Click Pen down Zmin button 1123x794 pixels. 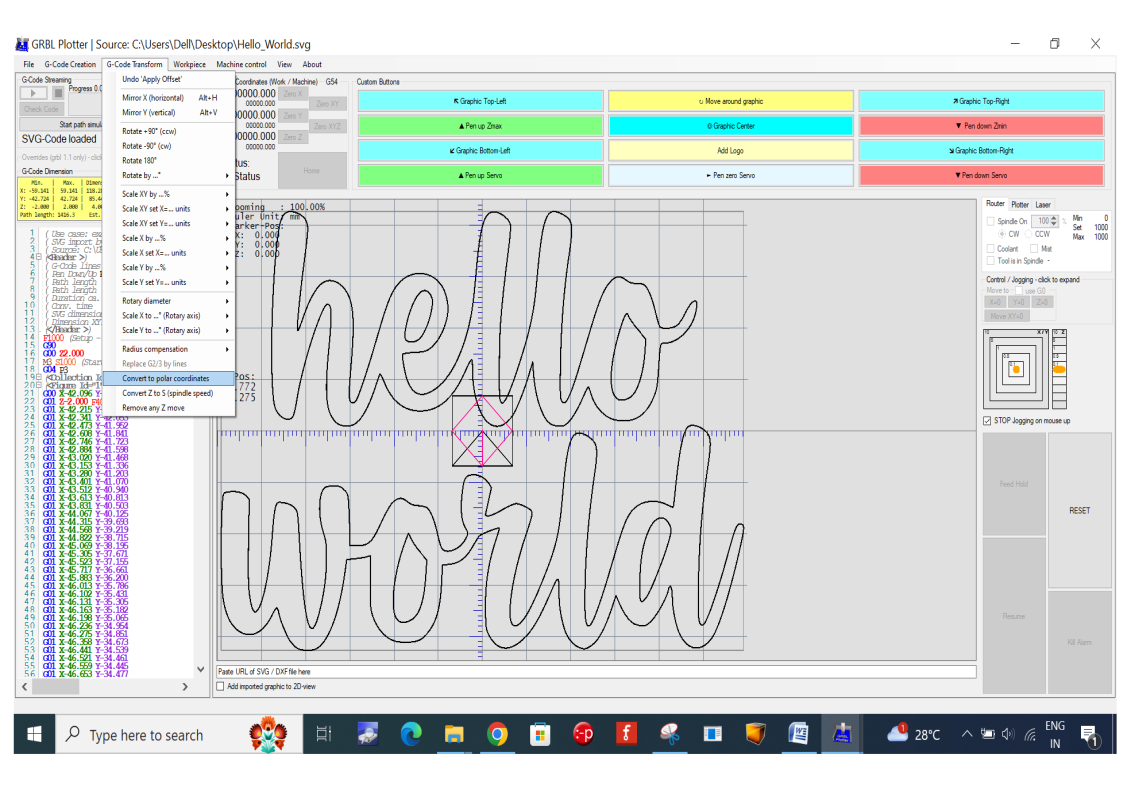coord(981,126)
